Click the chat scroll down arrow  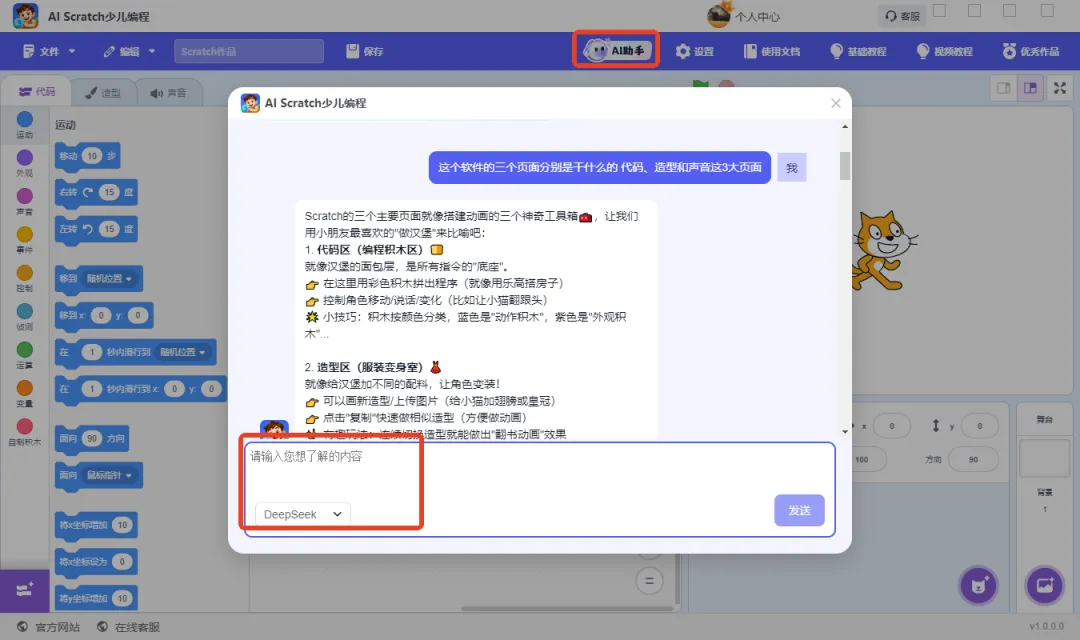point(845,432)
